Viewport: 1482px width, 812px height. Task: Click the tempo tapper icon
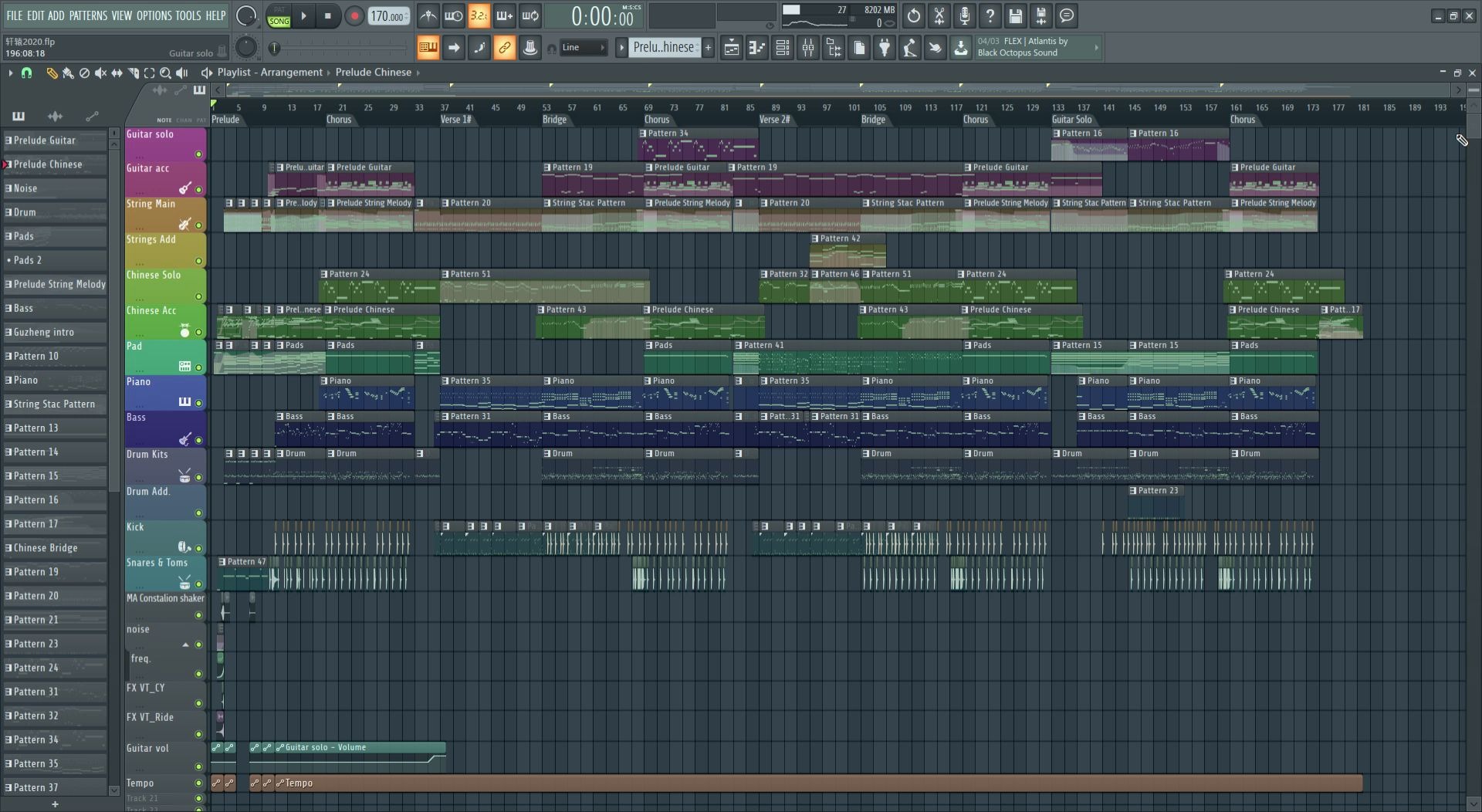coord(909,48)
